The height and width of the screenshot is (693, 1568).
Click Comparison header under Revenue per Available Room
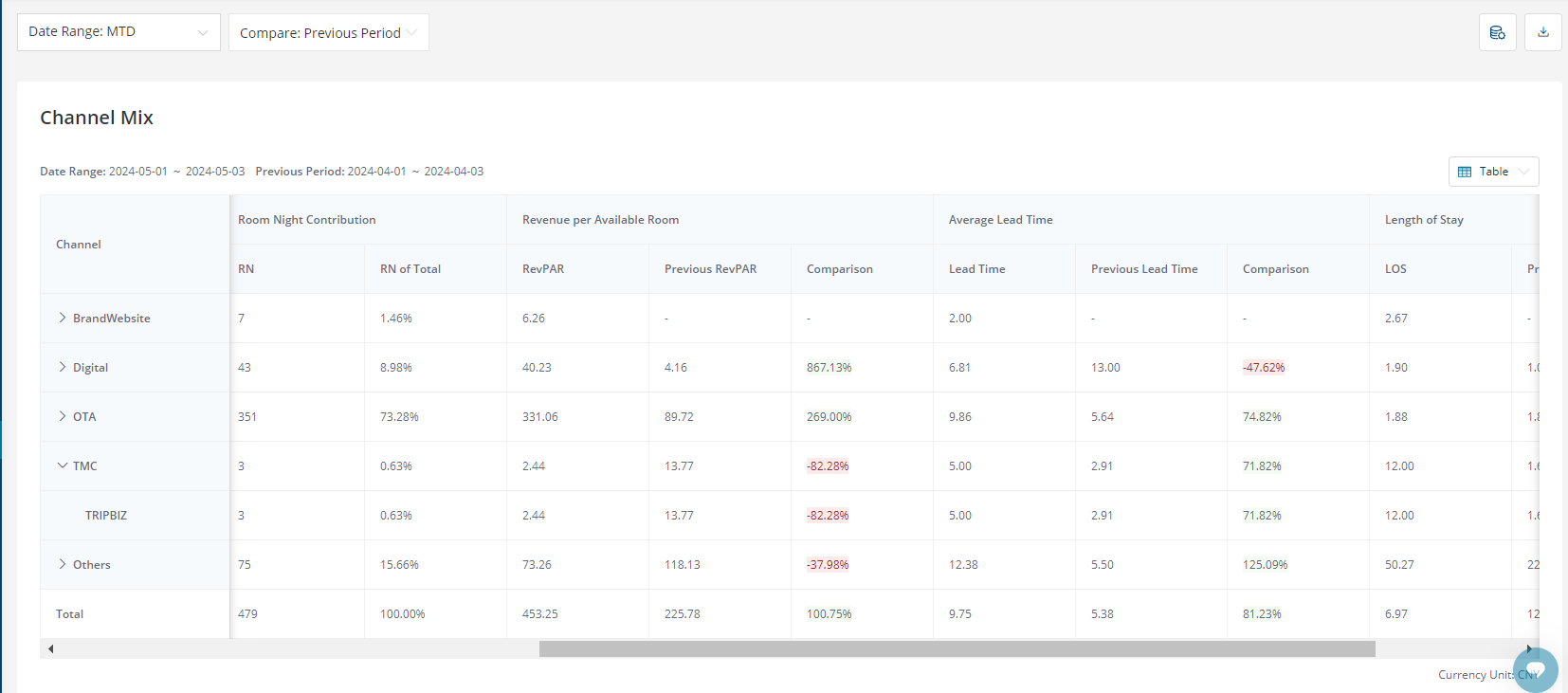(840, 269)
